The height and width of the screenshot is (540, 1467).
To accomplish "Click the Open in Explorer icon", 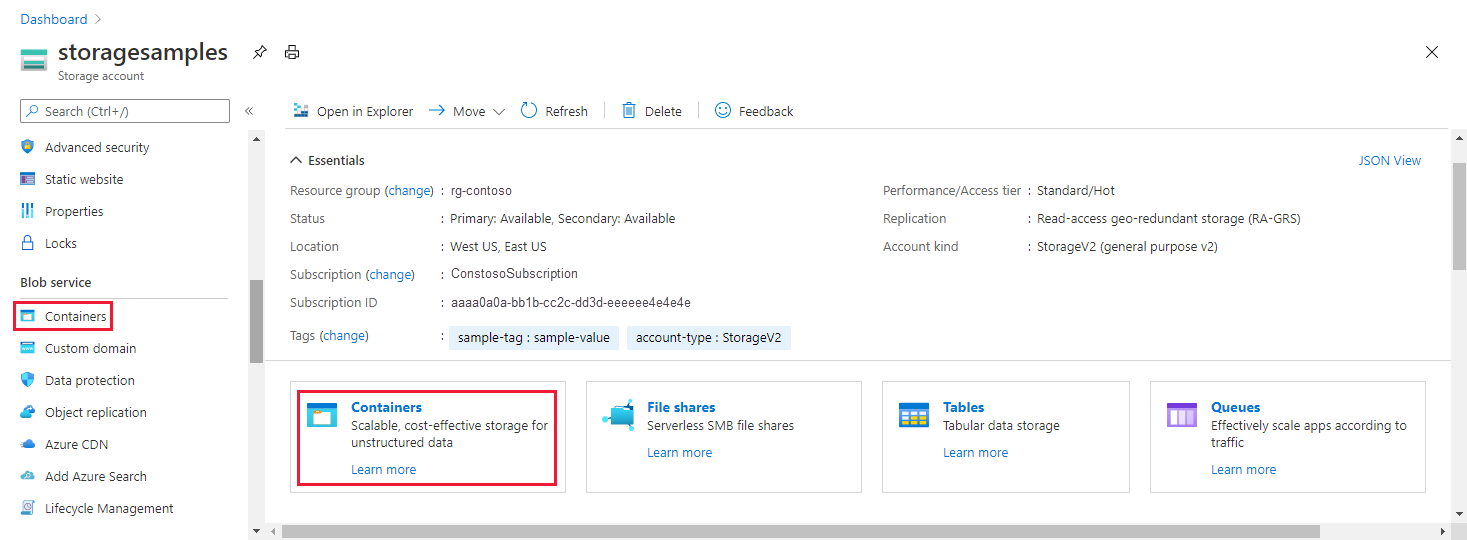I will click(301, 111).
